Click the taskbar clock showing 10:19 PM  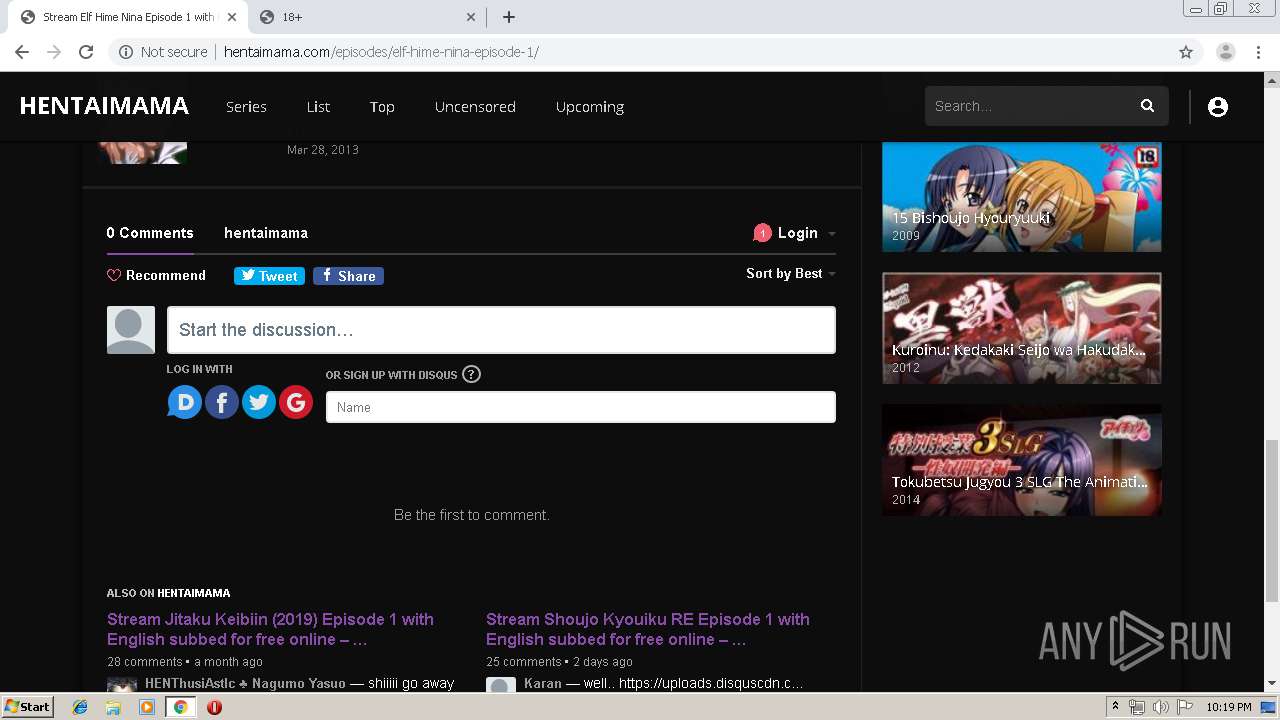point(1228,707)
